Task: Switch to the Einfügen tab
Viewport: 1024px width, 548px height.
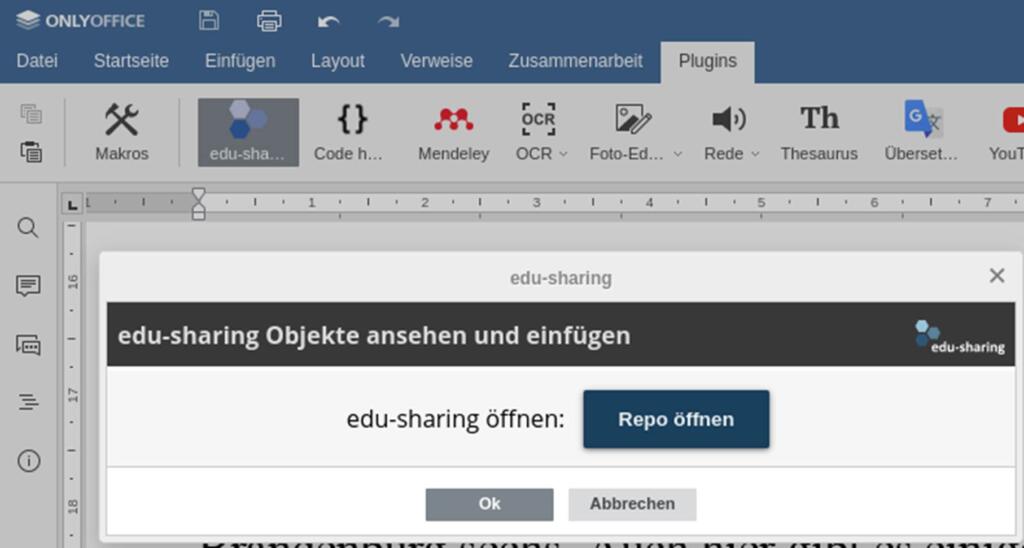Action: [x=240, y=61]
